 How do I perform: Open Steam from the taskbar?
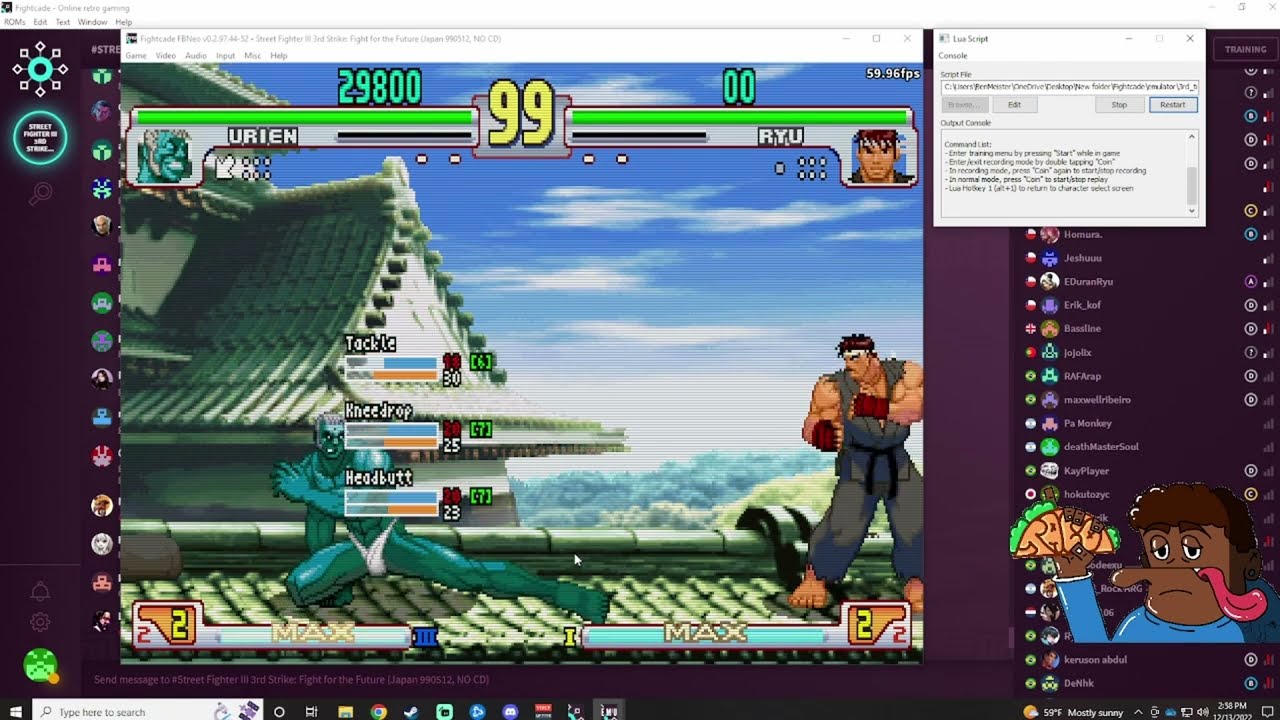tap(411, 711)
